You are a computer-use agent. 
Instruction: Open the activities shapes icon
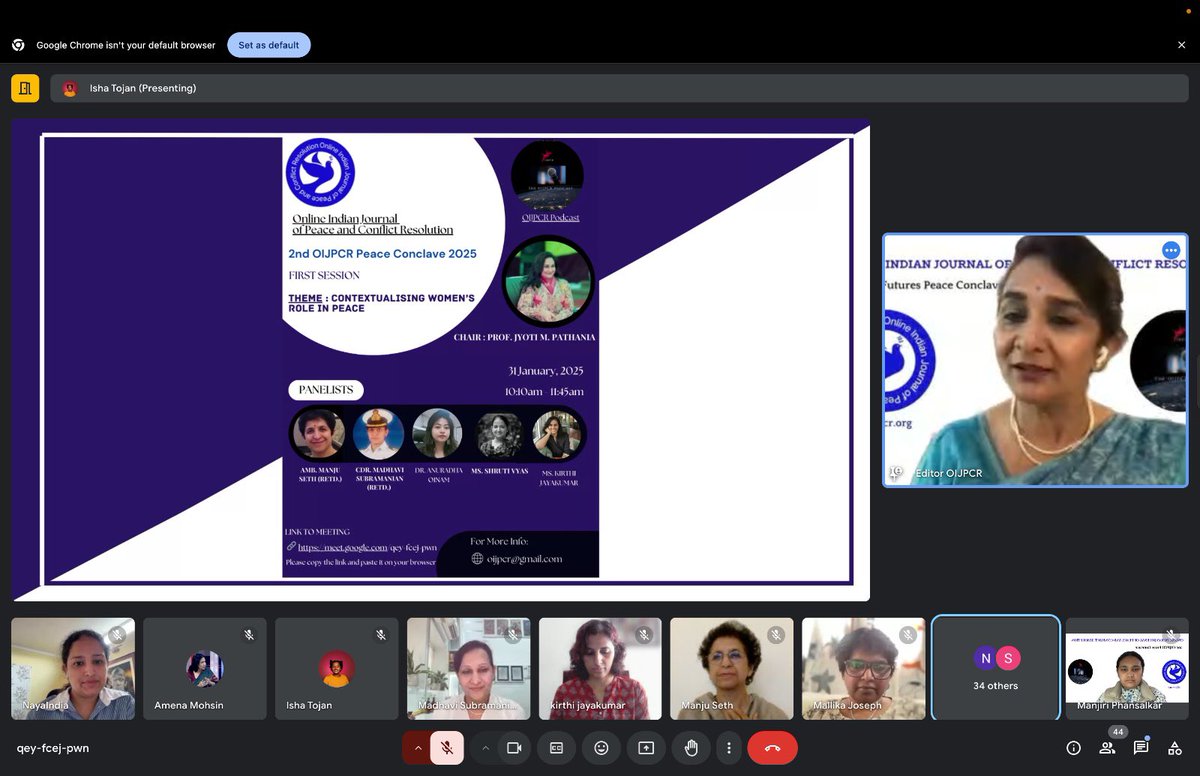1175,748
